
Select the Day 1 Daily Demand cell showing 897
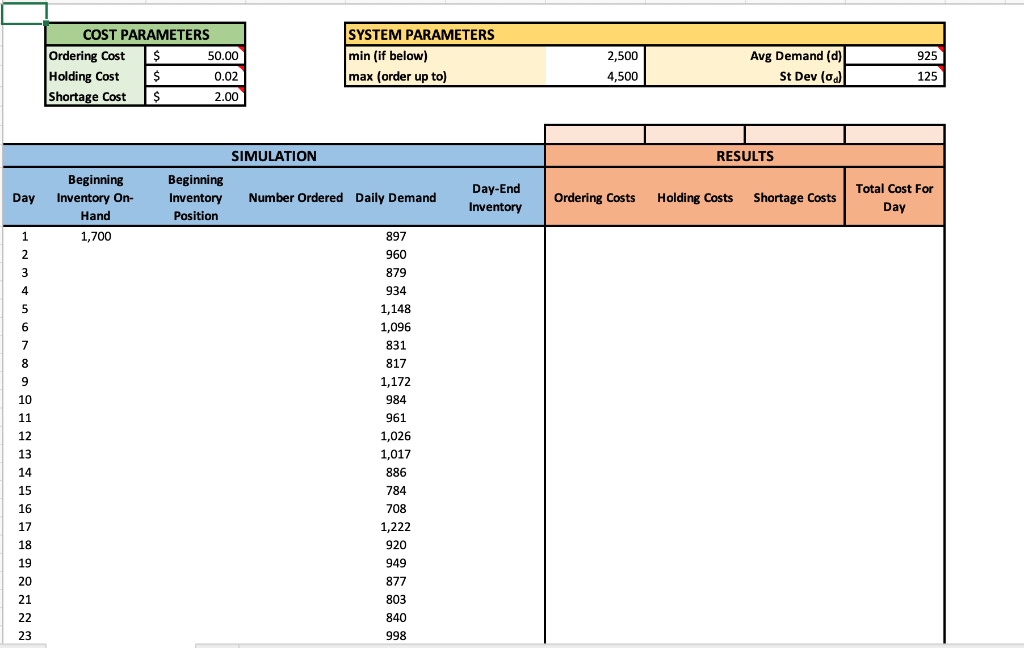coord(395,236)
